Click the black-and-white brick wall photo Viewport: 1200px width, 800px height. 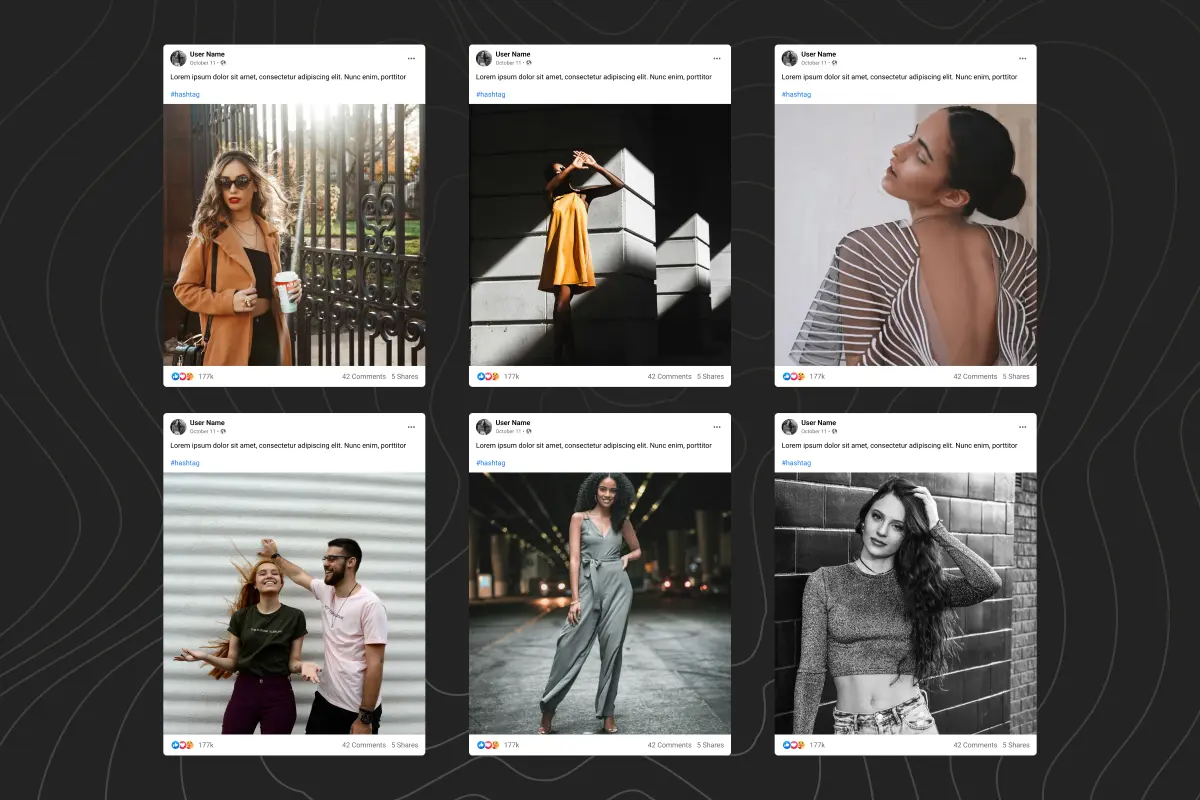coord(905,603)
